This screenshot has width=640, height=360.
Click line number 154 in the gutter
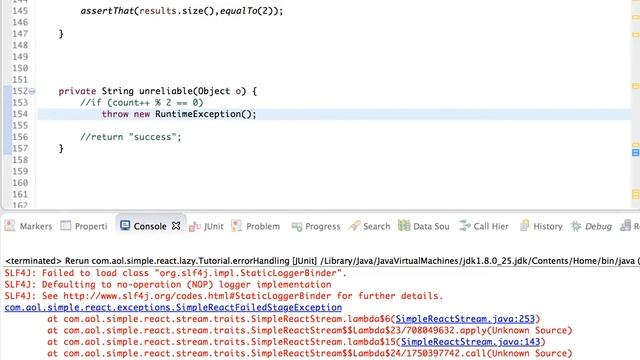[x=20, y=114]
